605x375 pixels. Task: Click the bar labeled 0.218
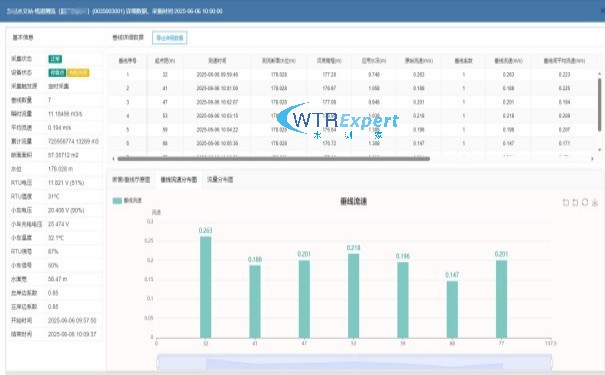click(353, 296)
